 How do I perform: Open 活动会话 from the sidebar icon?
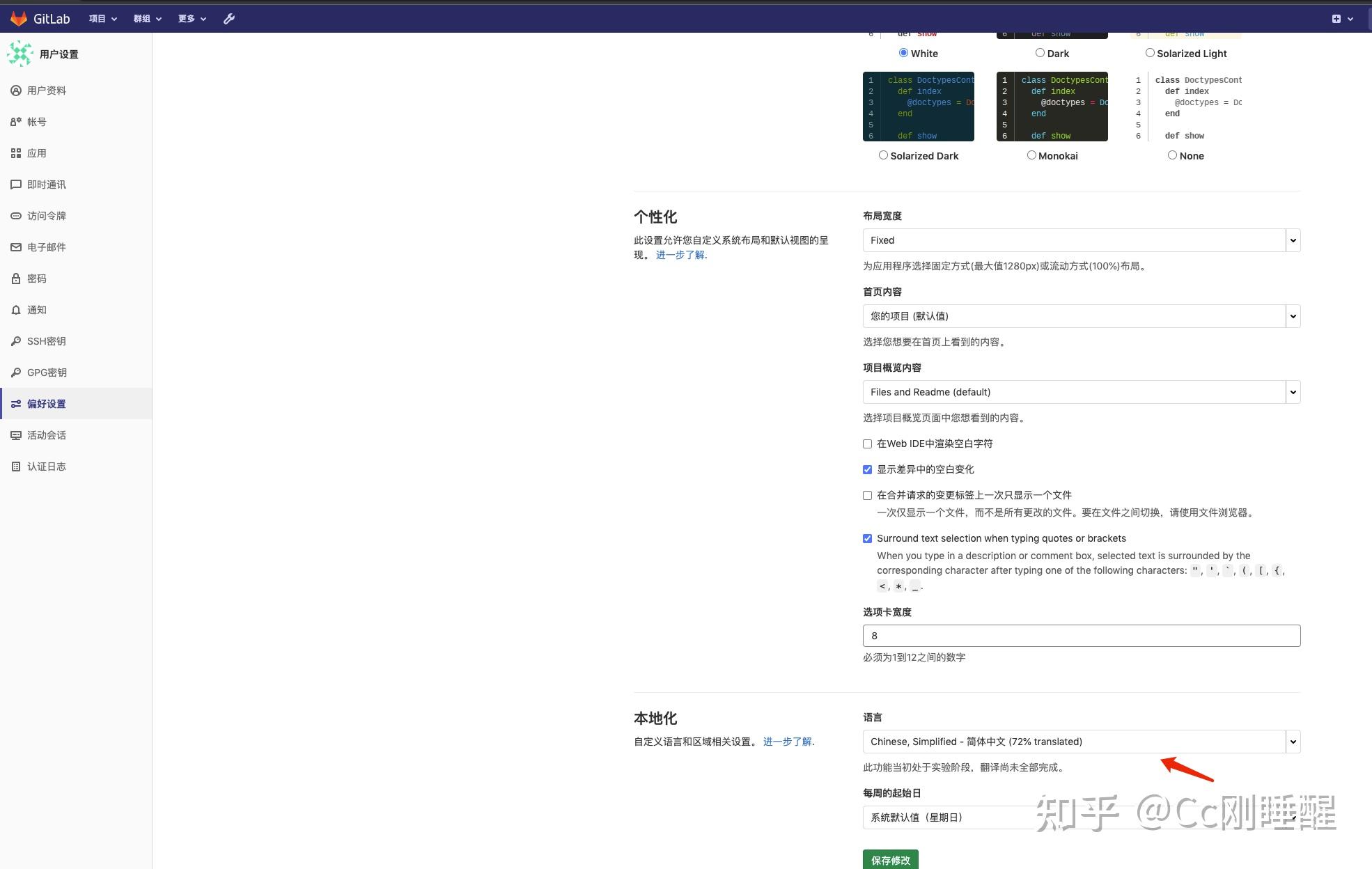click(15, 434)
